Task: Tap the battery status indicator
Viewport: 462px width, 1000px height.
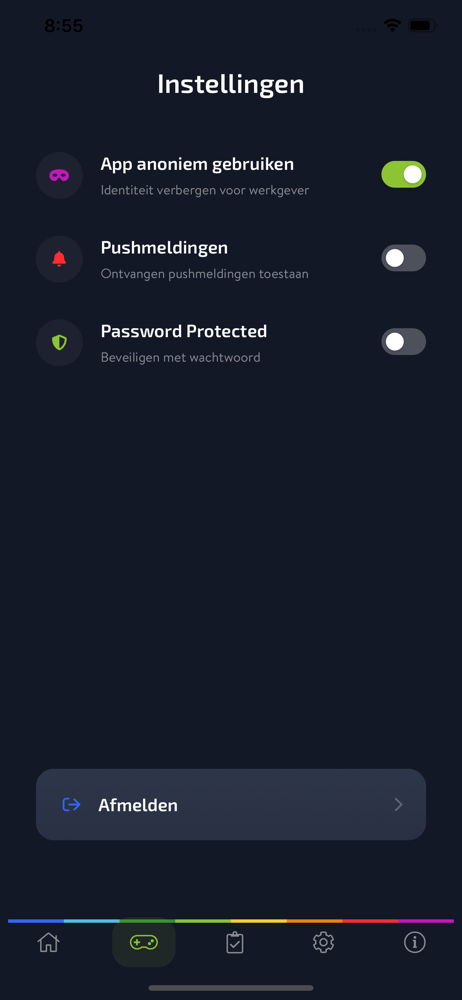Action: click(422, 26)
